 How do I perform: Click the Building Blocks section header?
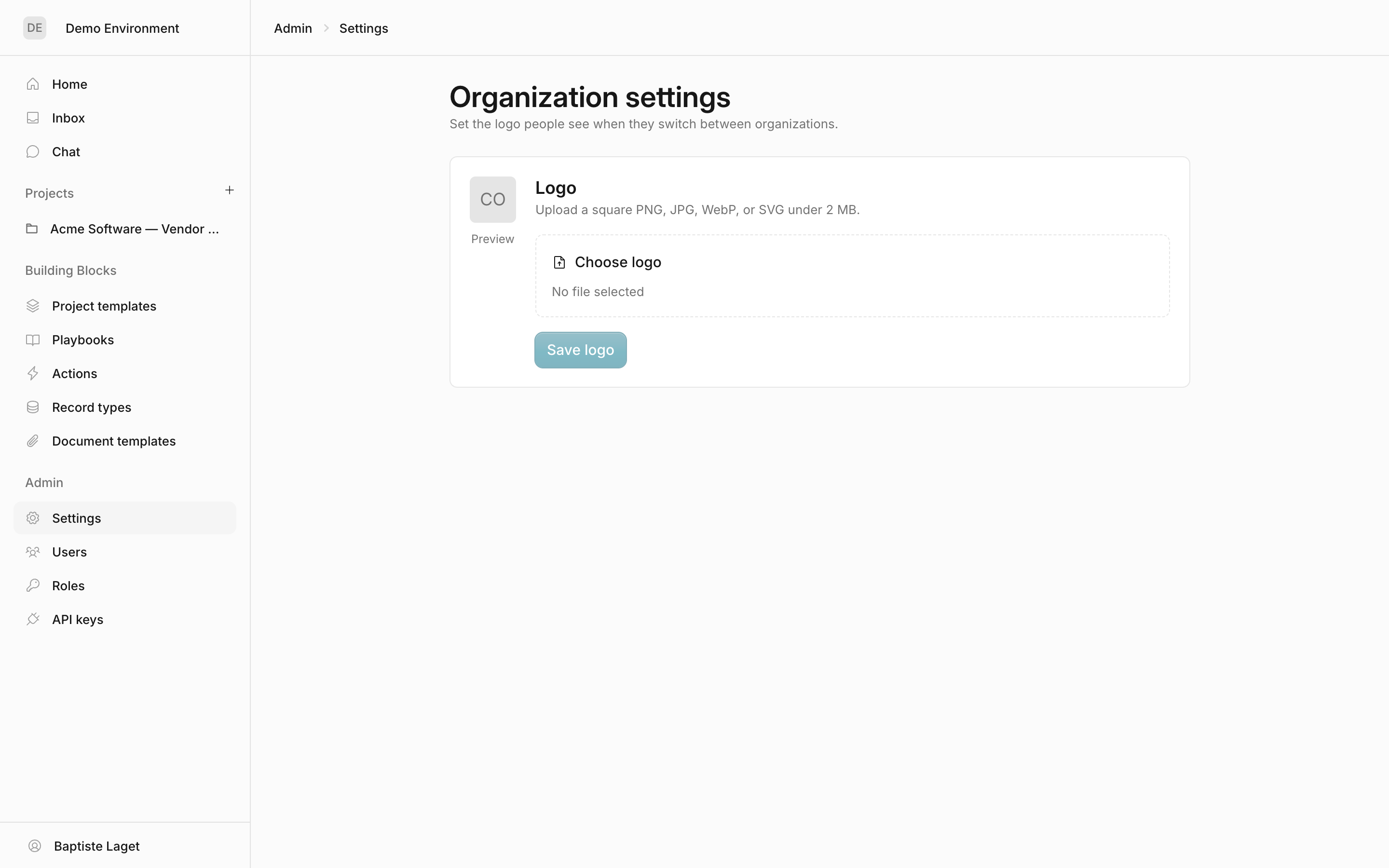(x=70, y=271)
